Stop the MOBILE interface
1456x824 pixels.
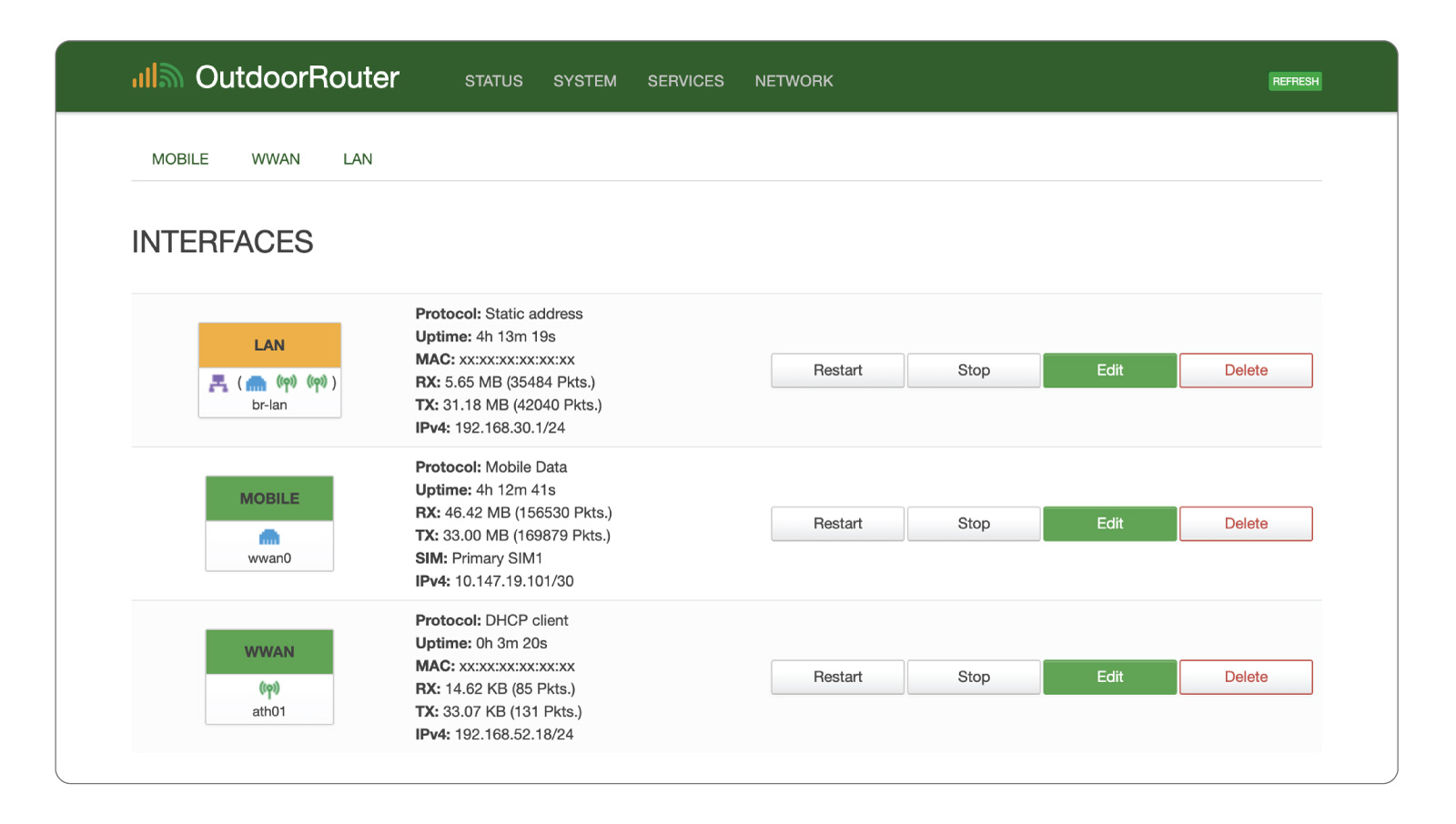click(x=973, y=524)
